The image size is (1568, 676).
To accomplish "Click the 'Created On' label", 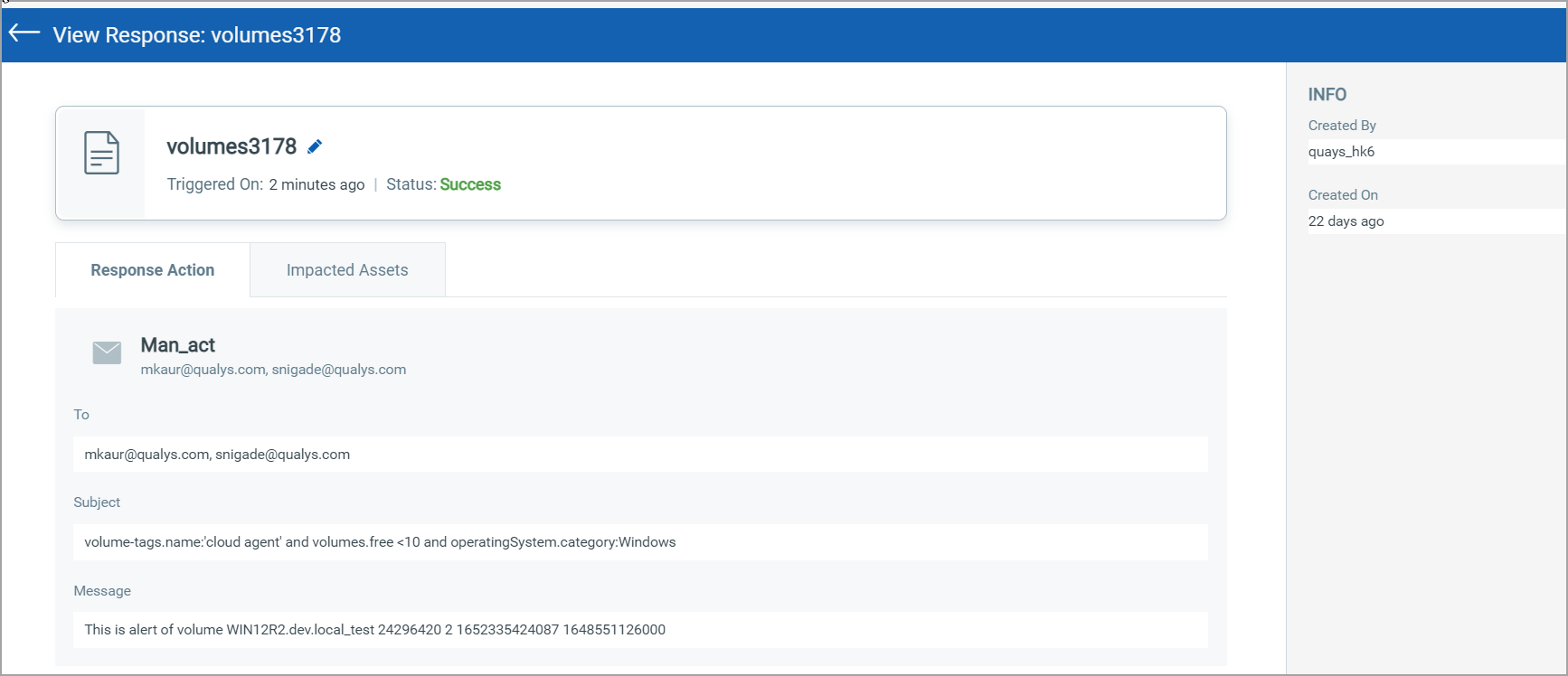I will [1343, 195].
